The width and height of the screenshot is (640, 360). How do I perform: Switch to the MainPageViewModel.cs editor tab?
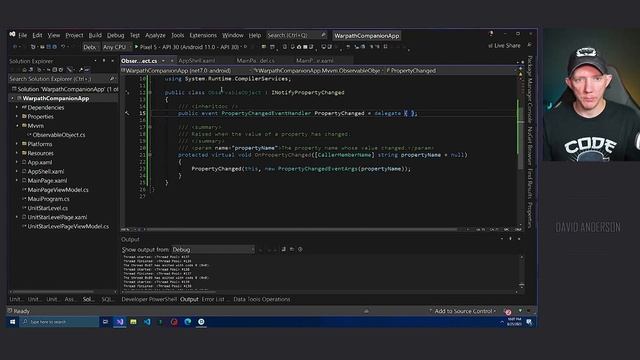(256, 60)
